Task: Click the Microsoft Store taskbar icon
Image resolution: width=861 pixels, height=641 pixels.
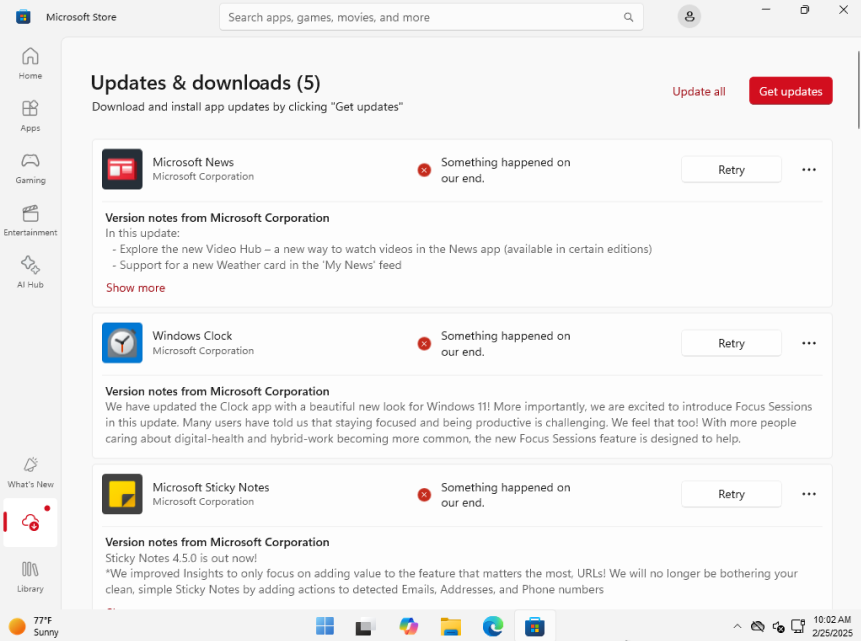Action: pos(534,626)
